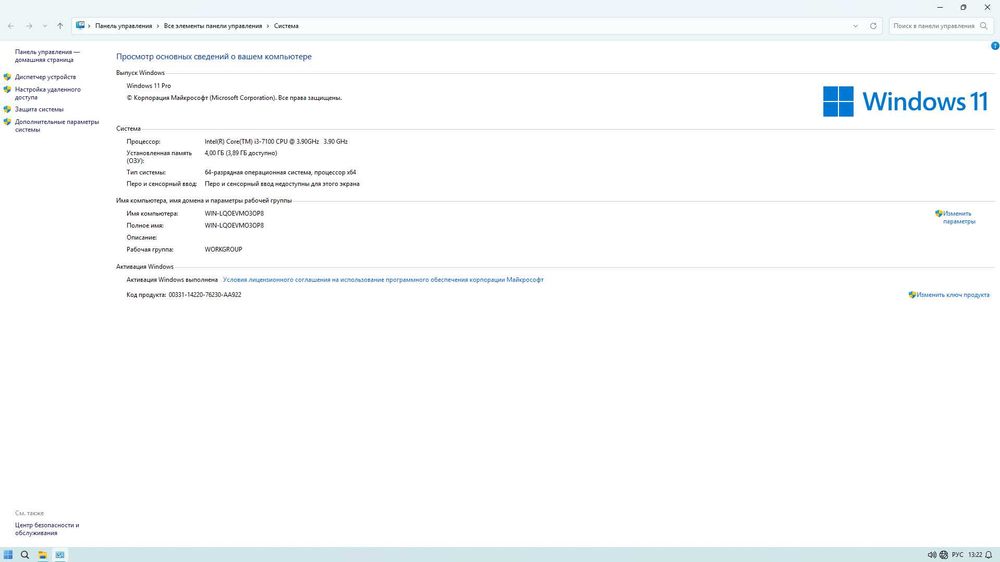Viewport: 1000px width, 562px height.
Task: Go back with the Back arrow
Action: 11,26
